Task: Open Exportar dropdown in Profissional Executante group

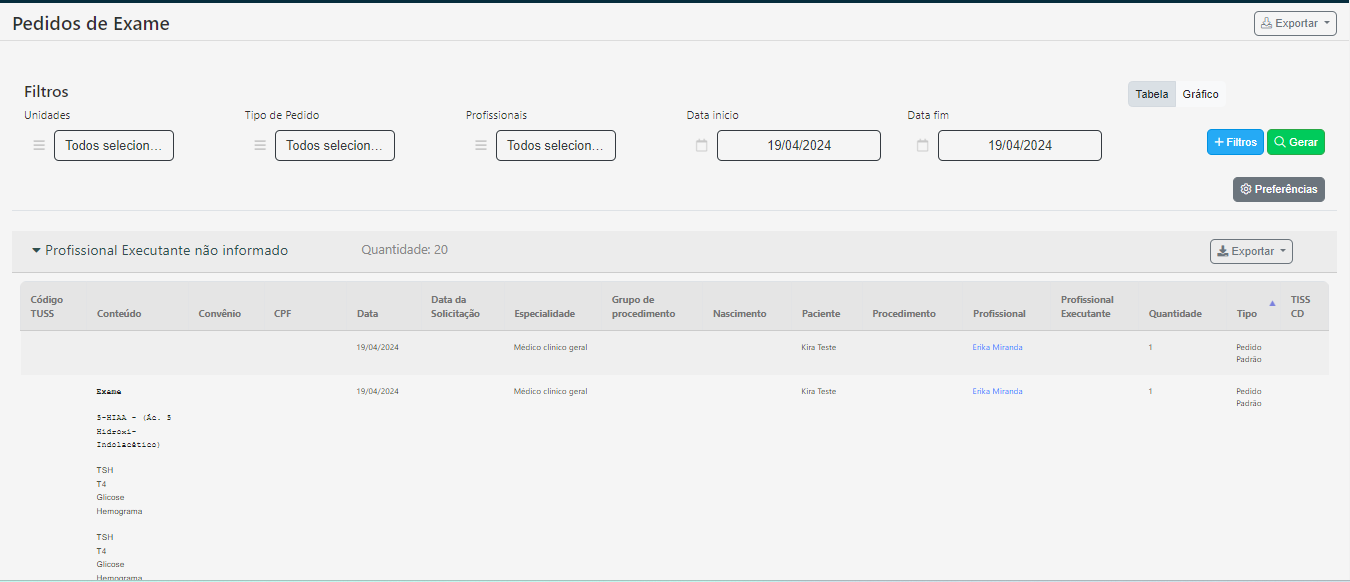Action: (1251, 251)
